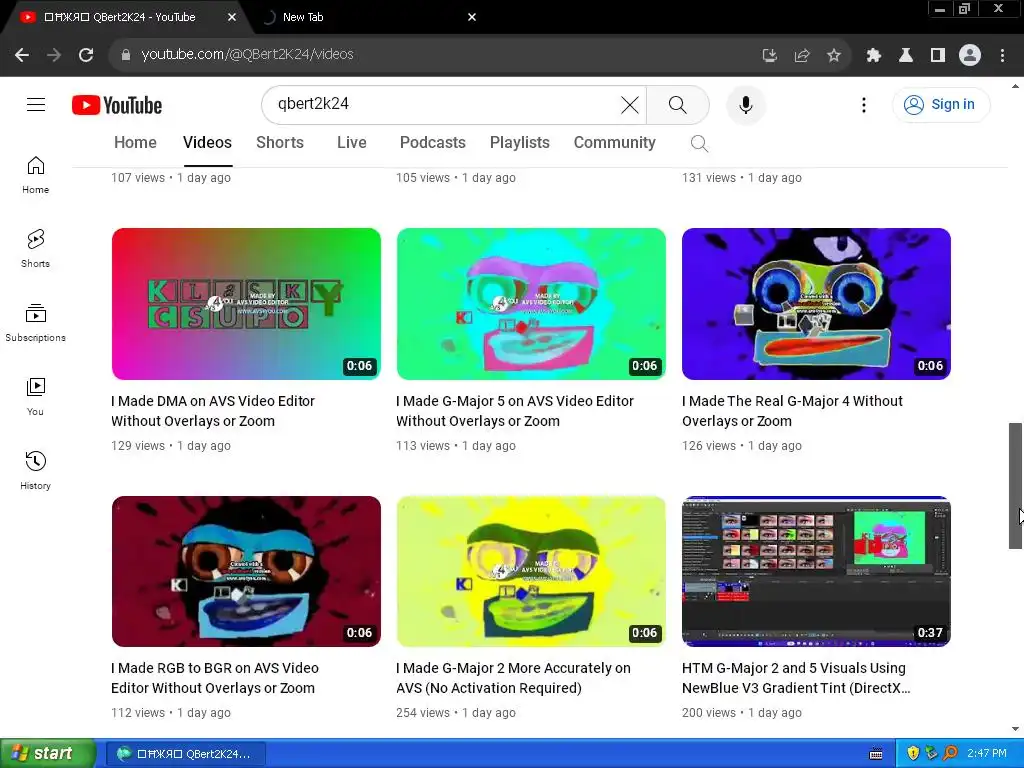The image size is (1024, 768).
Task: Open History in the left sidebar
Action: coord(35,470)
